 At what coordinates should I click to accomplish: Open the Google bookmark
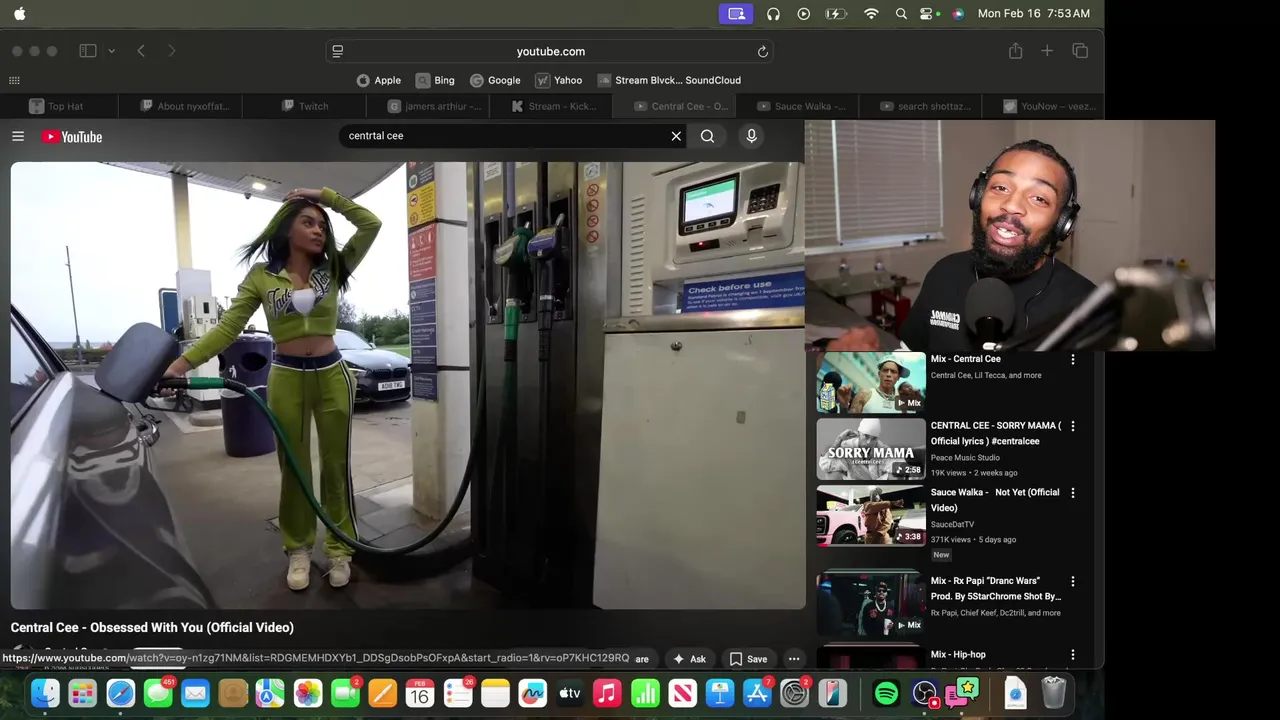496,80
